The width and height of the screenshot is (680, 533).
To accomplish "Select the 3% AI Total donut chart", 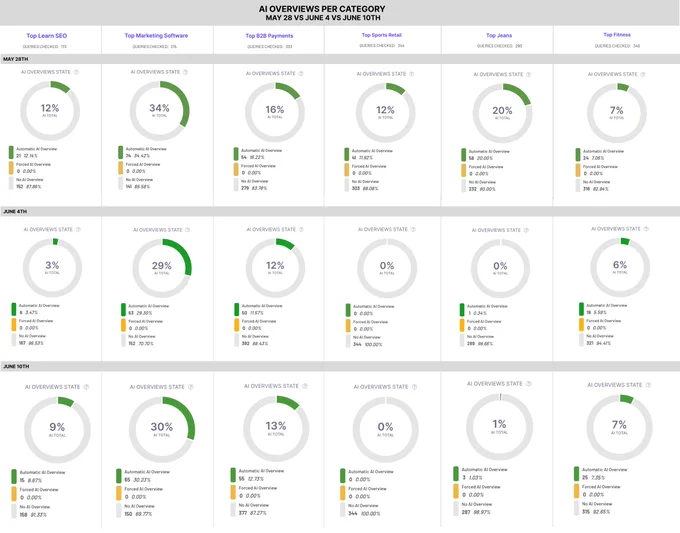I will pos(52,268).
